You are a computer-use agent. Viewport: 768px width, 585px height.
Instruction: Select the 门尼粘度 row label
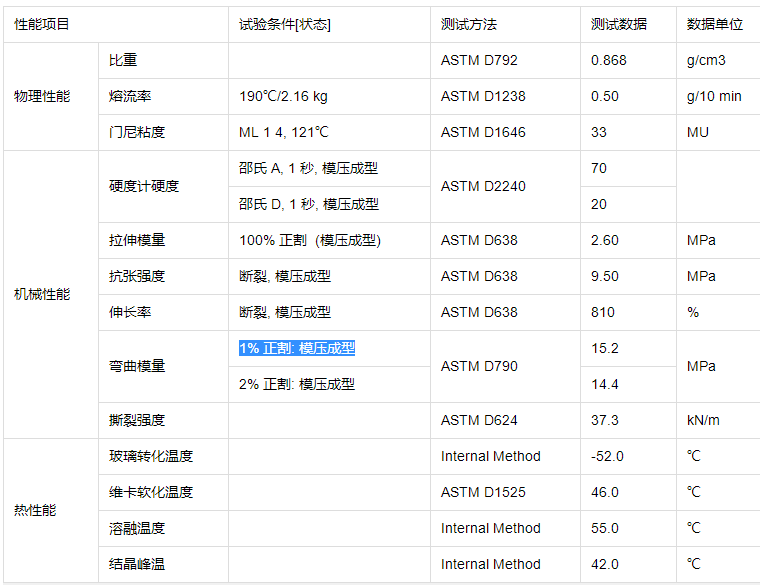[137, 132]
